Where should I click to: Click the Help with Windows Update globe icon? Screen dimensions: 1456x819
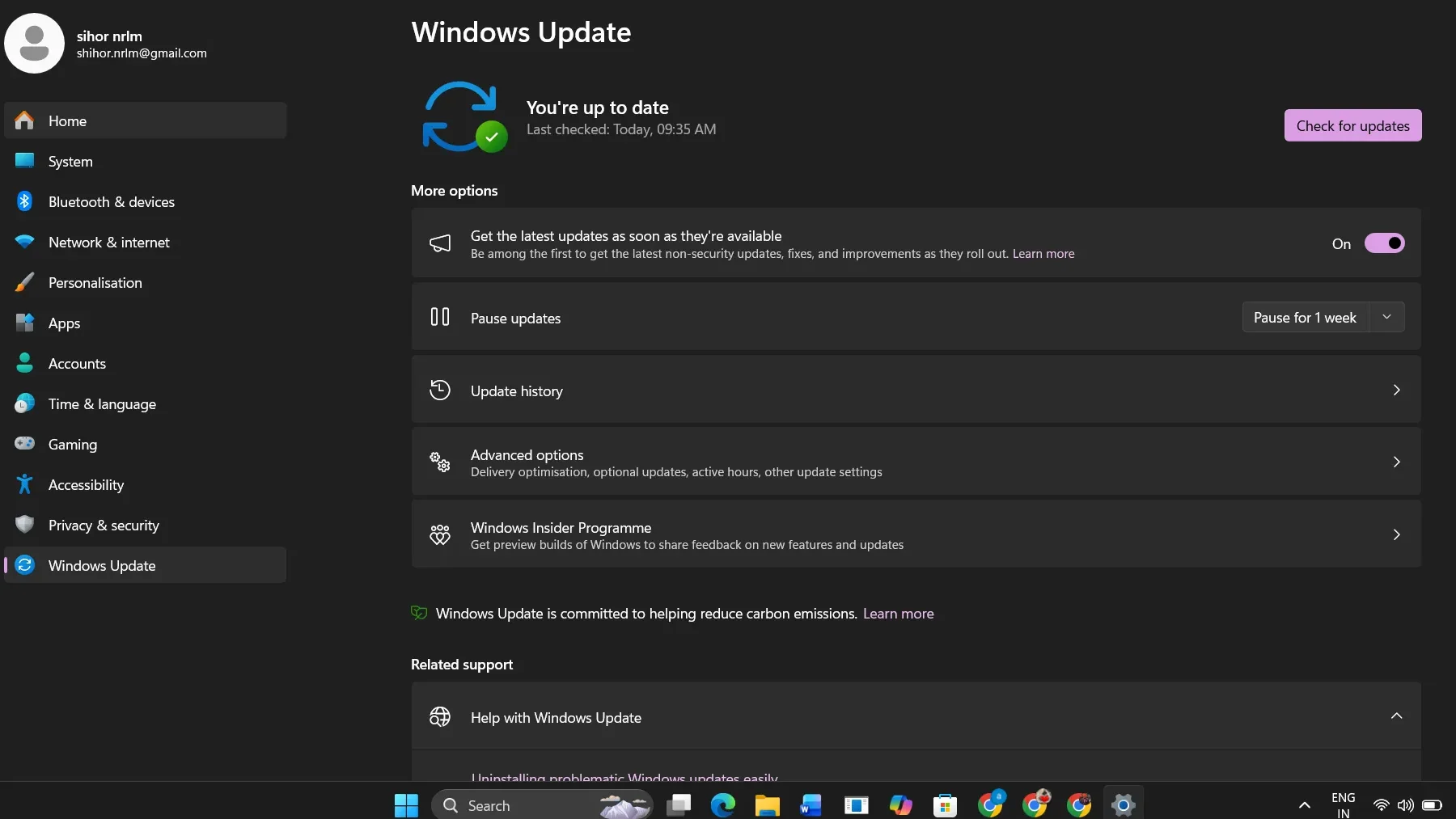pyautogui.click(x=440, y=717)
